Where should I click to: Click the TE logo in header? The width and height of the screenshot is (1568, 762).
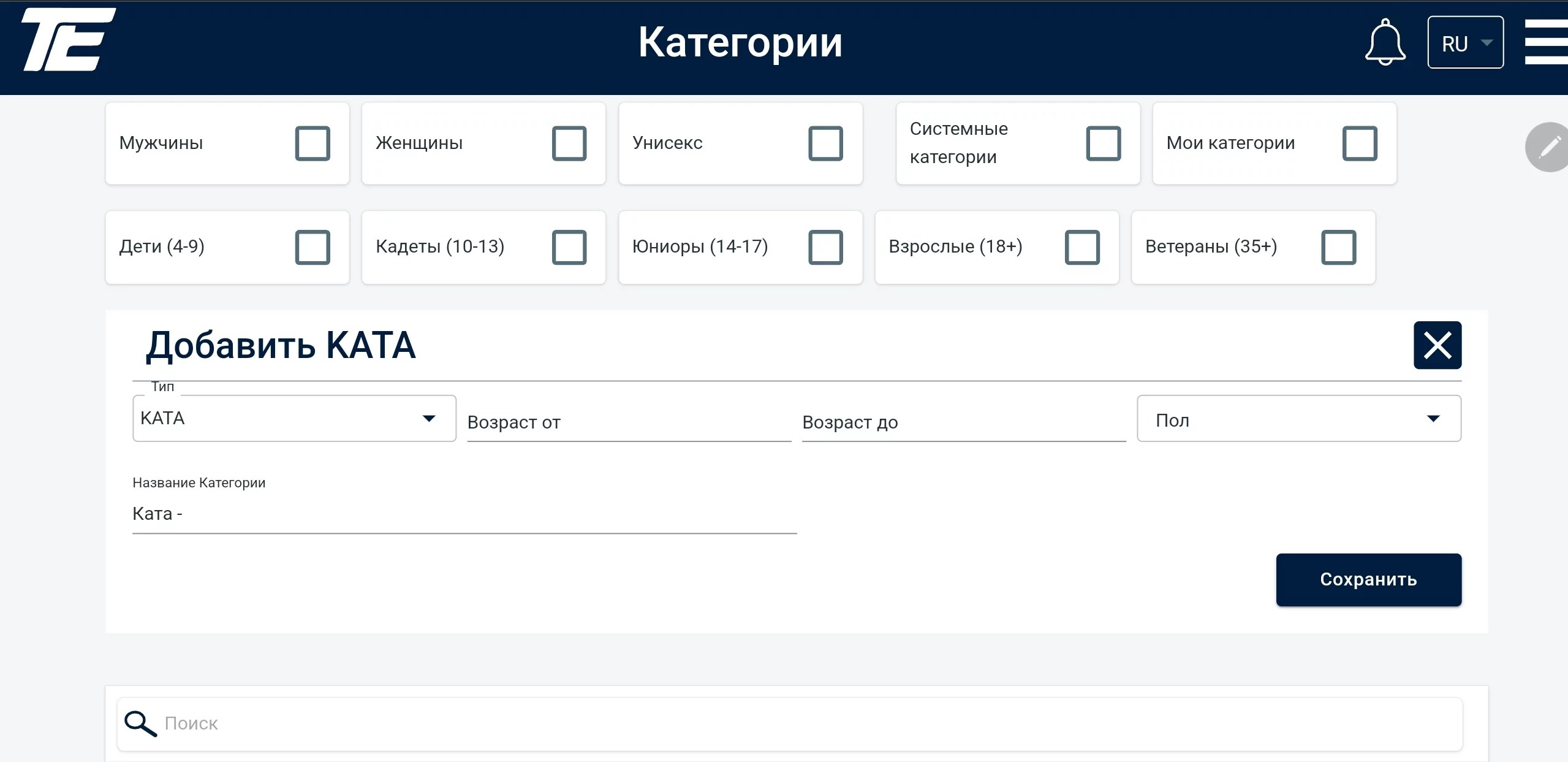[x=69, y=40]
